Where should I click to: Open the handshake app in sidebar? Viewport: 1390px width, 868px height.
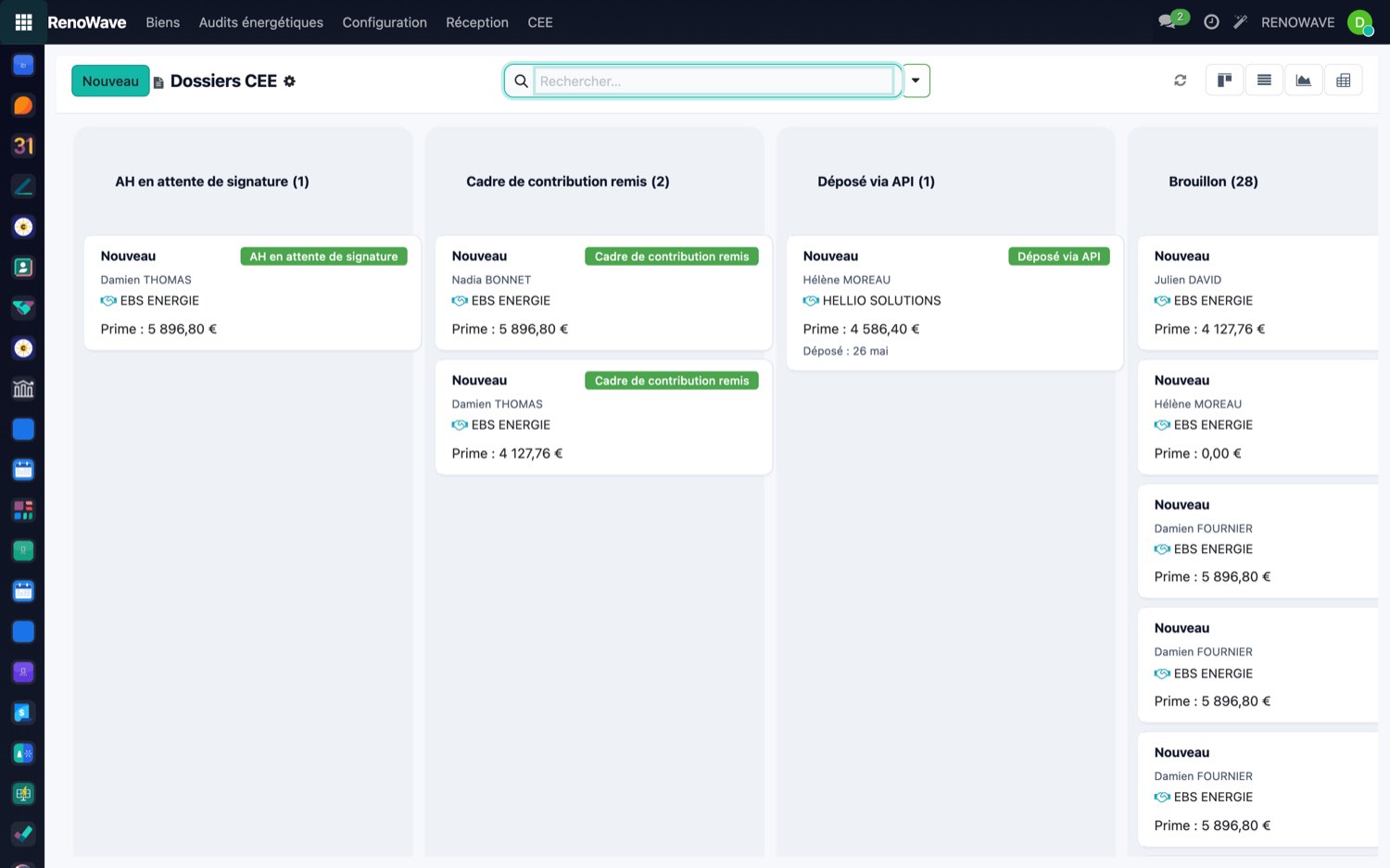(23, 308)
